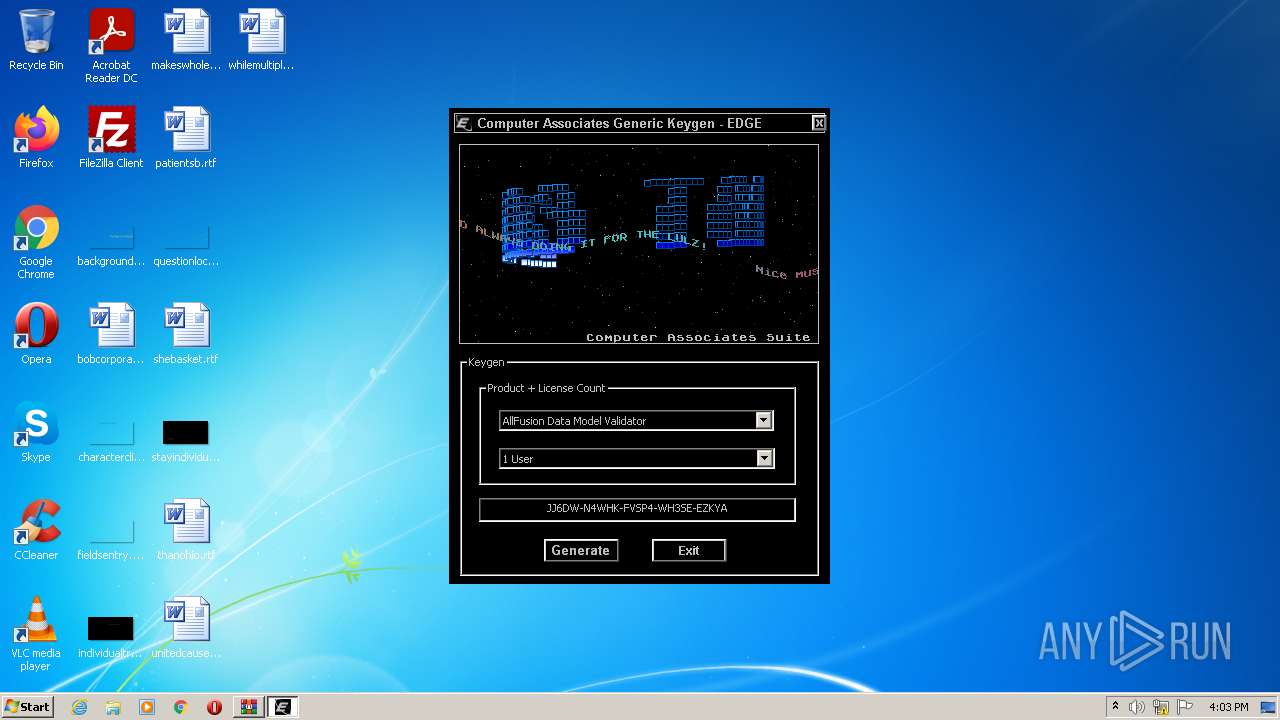The image size is (1280, 720).
Task: Click the generated serial key field
Action: tap(637, 509)
